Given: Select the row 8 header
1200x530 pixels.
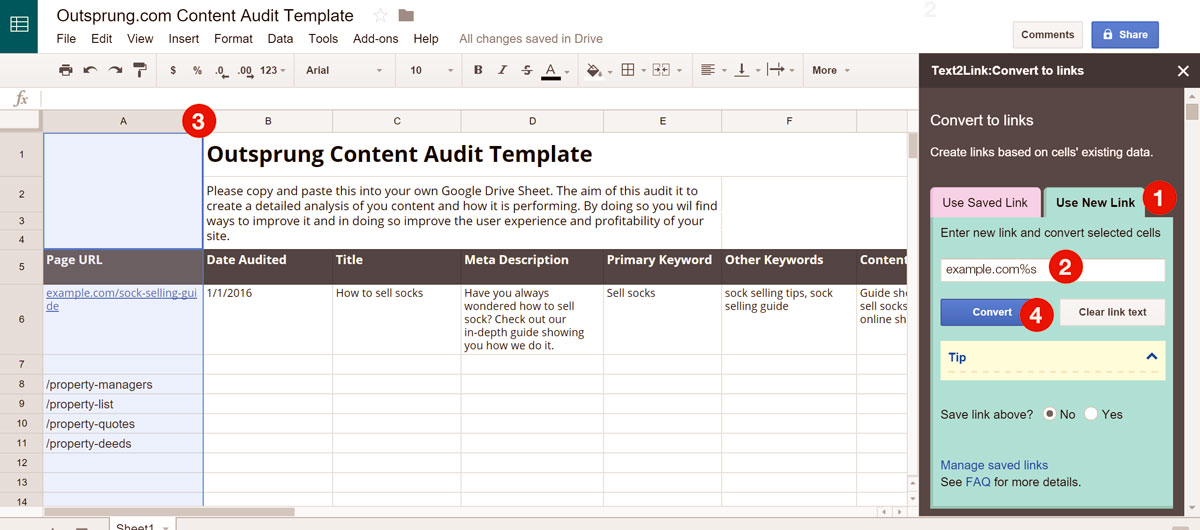Looking at the screenshot, I should point(21,384).
